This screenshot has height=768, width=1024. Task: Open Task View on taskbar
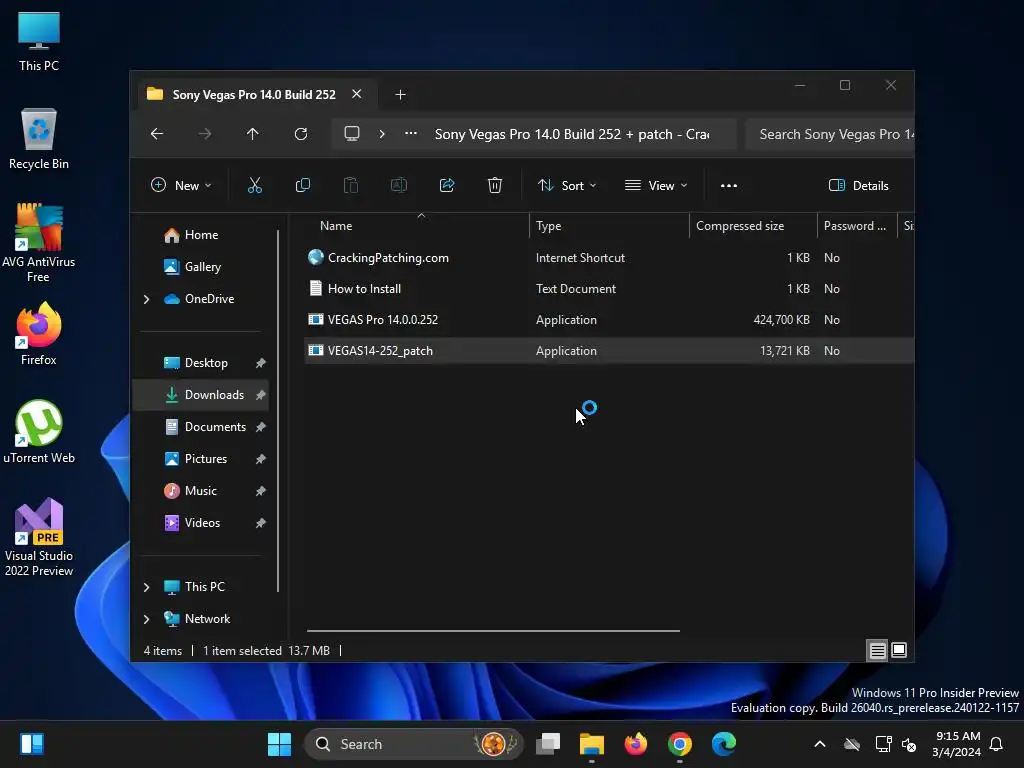pos(548,744)
